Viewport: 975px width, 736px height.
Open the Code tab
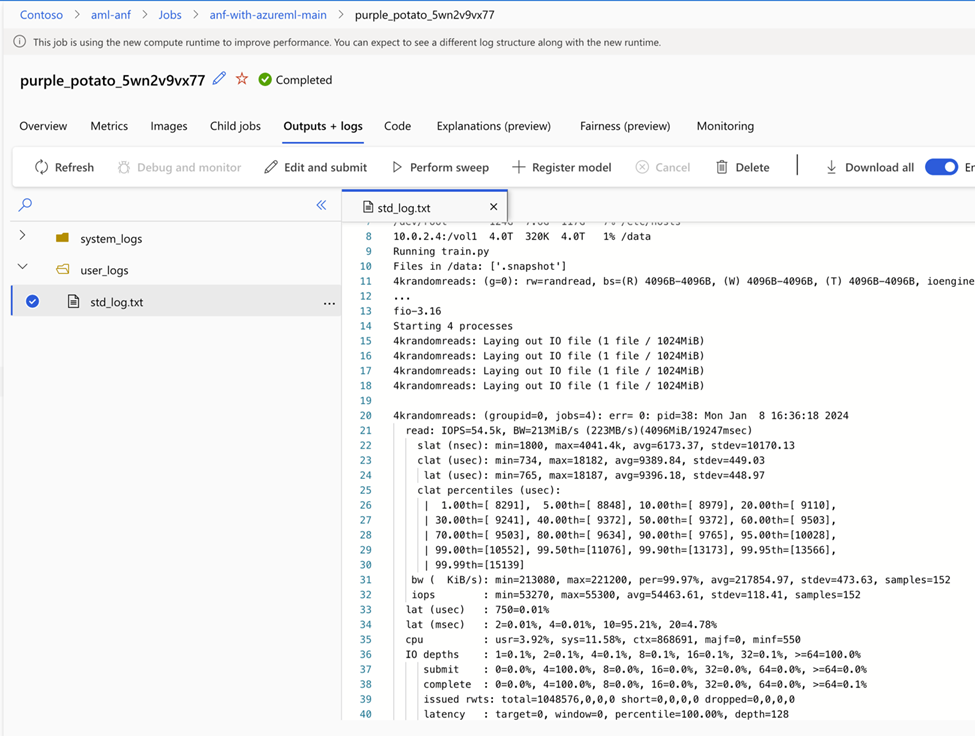pos(397,126)
